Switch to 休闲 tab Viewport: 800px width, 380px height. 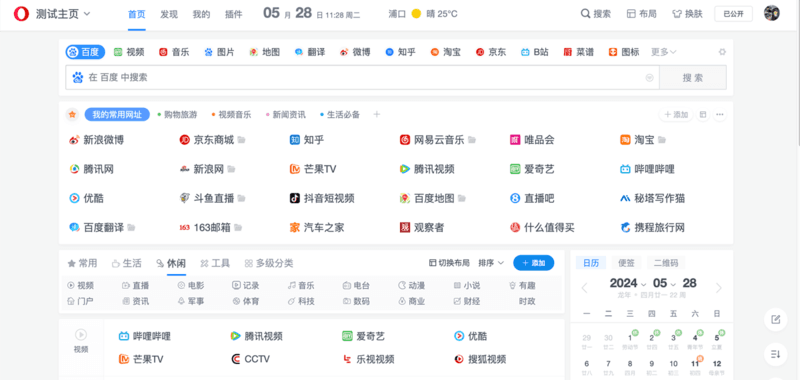(x=171, y=263)
